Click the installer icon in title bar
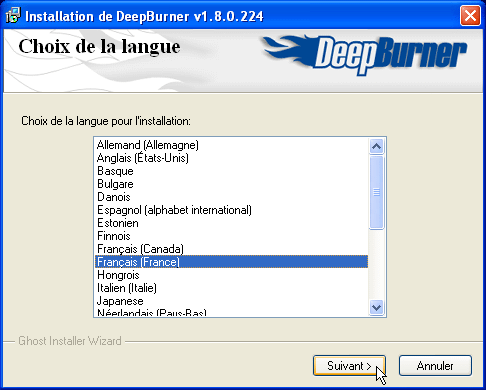This screenshot has width=486, height=390. pos(13,16)
